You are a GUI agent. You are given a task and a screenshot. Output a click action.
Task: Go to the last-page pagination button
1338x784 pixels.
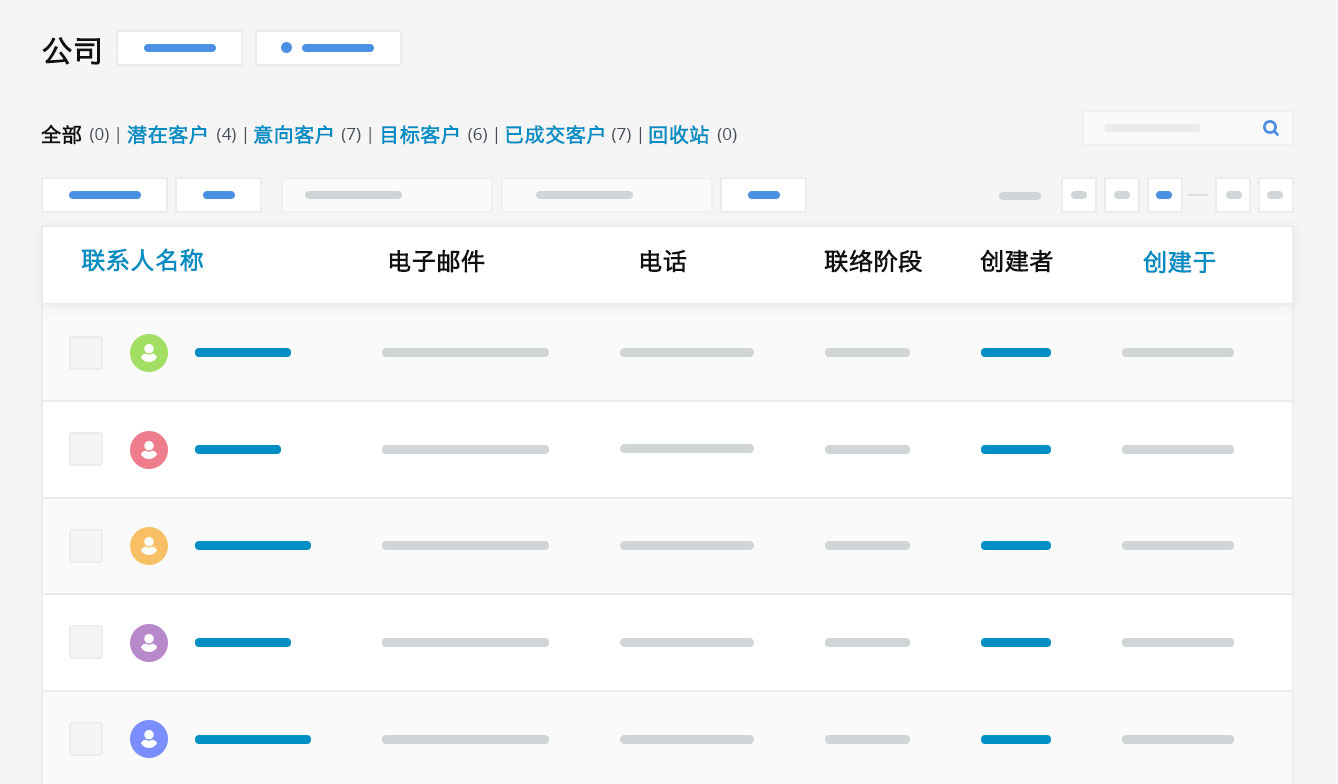click(x=1276, y=195)
